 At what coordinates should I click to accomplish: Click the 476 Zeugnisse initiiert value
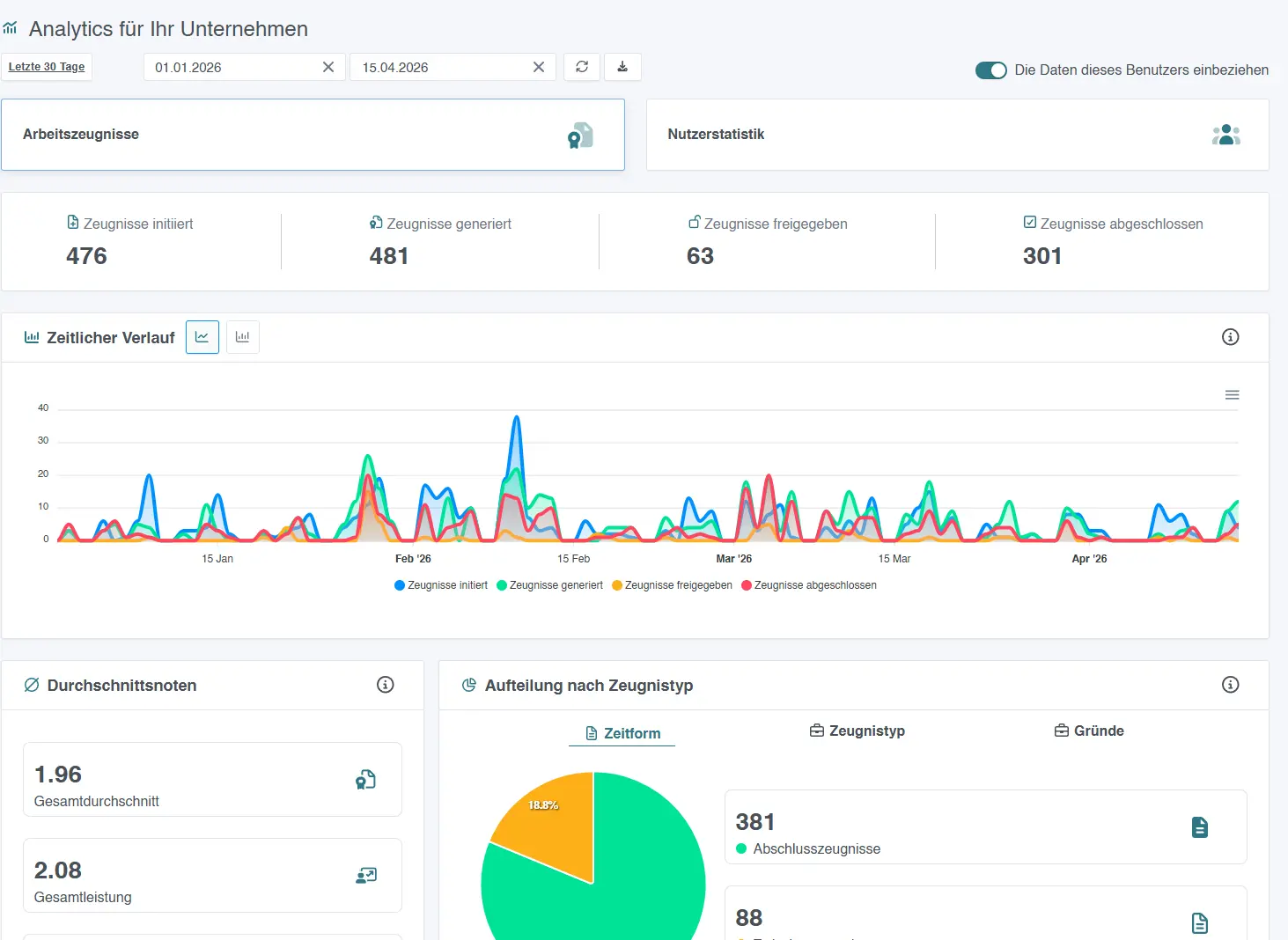[86, 256]
